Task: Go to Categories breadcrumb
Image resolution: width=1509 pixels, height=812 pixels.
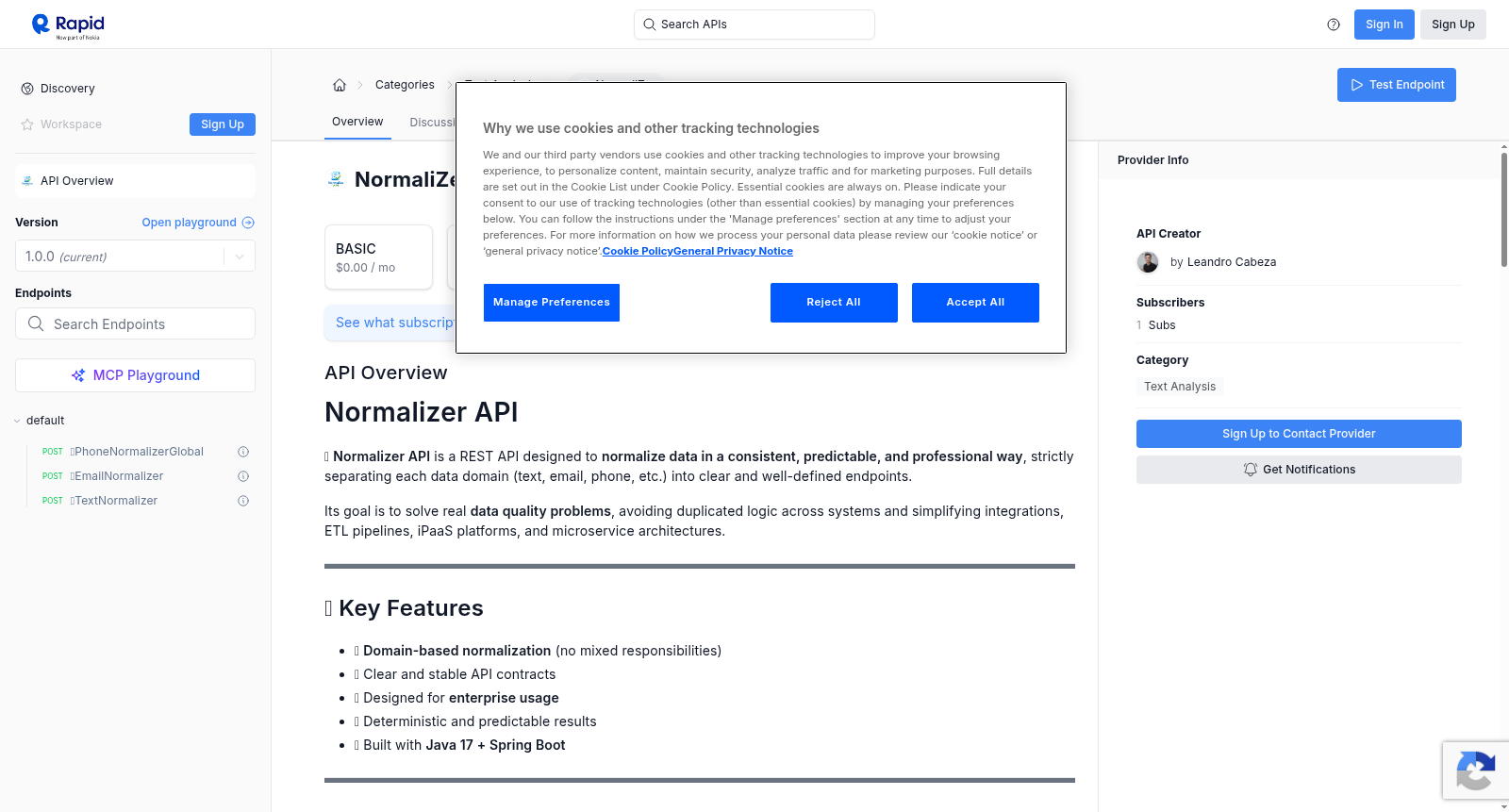Action: (405, 85)
